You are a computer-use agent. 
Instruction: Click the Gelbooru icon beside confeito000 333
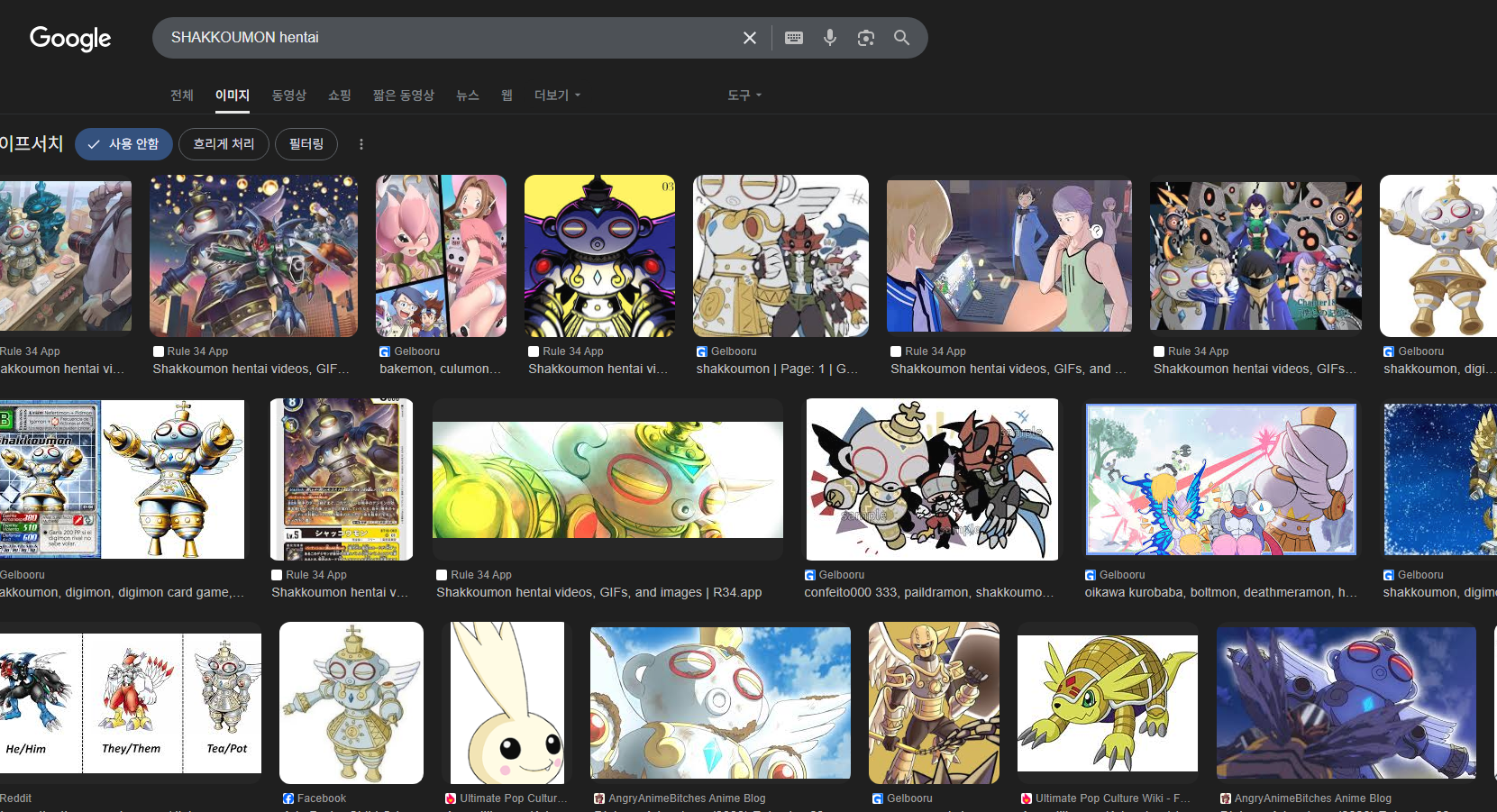[810, 575]
